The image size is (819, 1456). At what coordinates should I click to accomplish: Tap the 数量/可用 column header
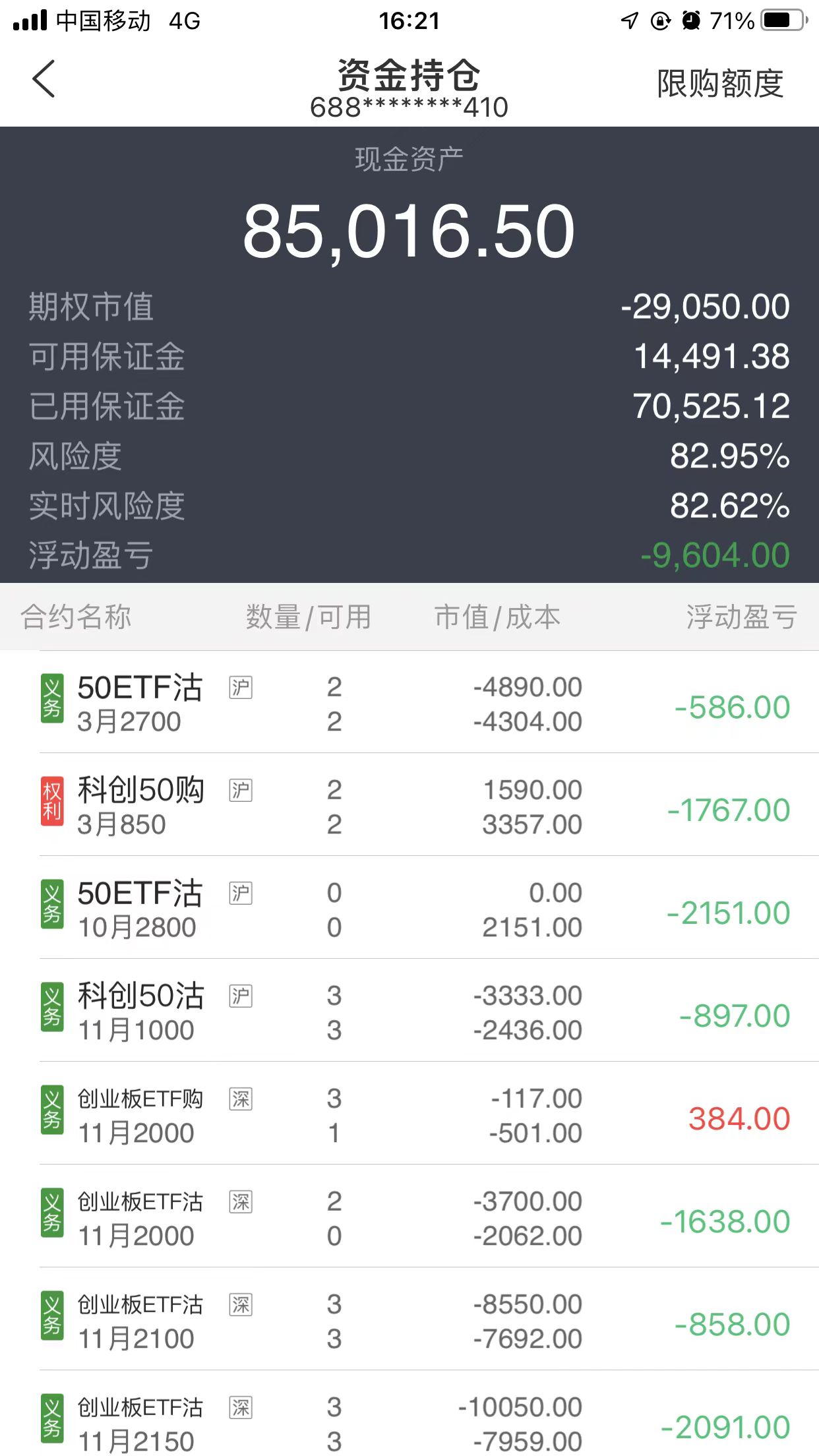[x=308, y=617]
